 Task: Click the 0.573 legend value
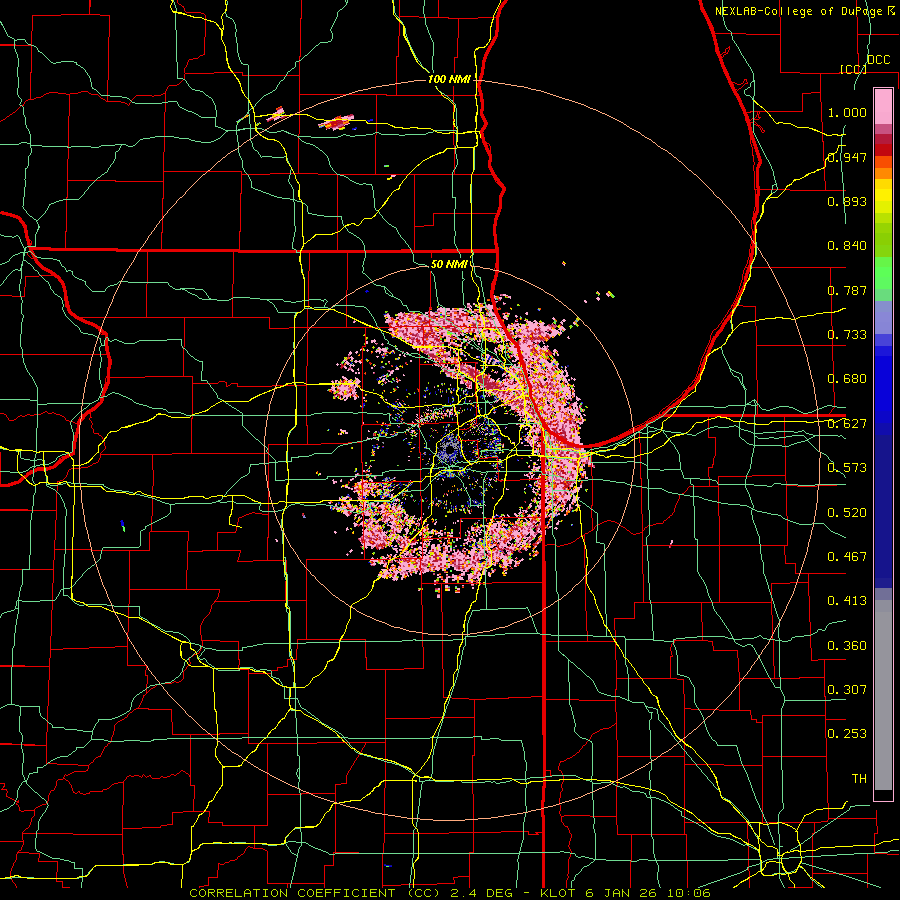pos(847,468)
